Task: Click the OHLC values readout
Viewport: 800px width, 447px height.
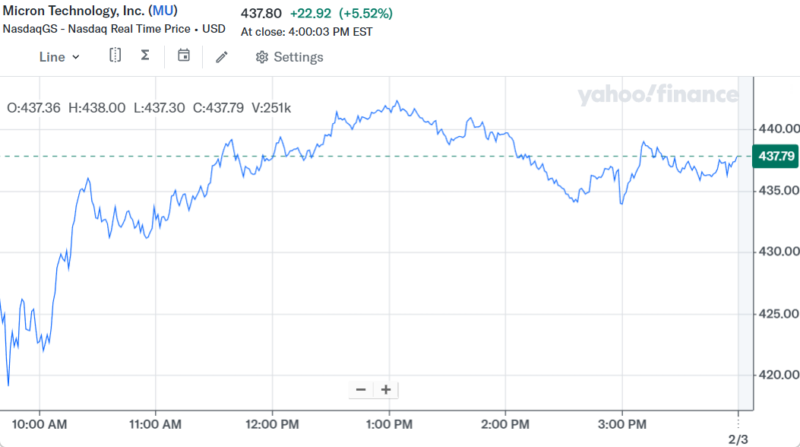Action: pyautogui.click(x=149, y=107)
